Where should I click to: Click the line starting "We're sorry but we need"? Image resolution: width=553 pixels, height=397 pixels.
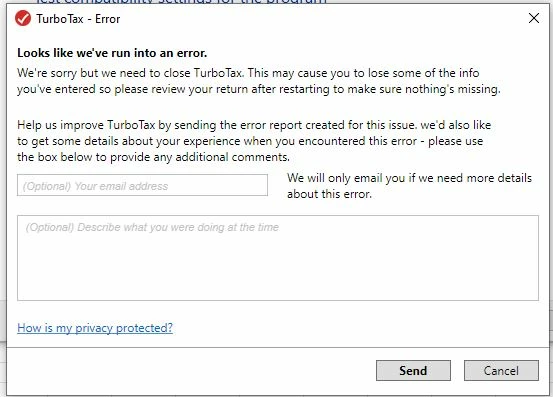248,73
